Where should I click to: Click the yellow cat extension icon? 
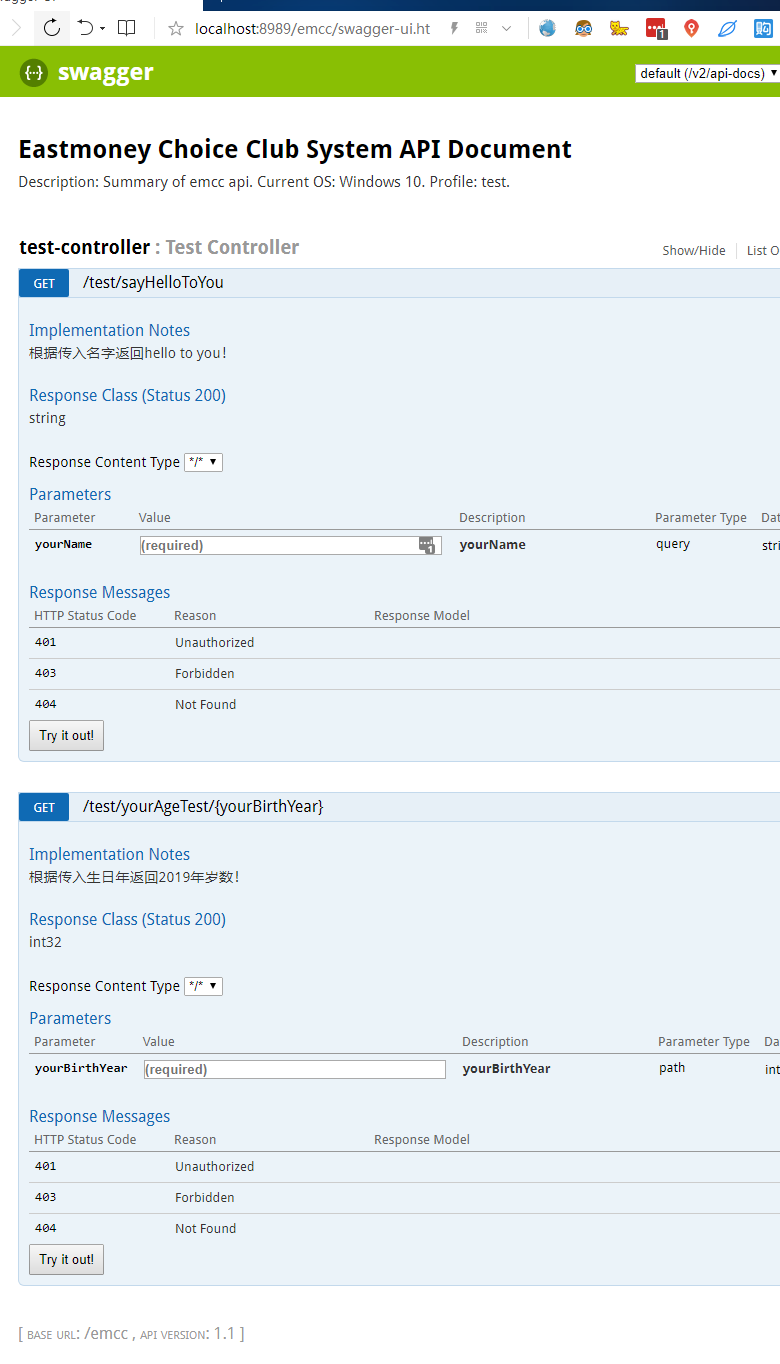[620, 28]
